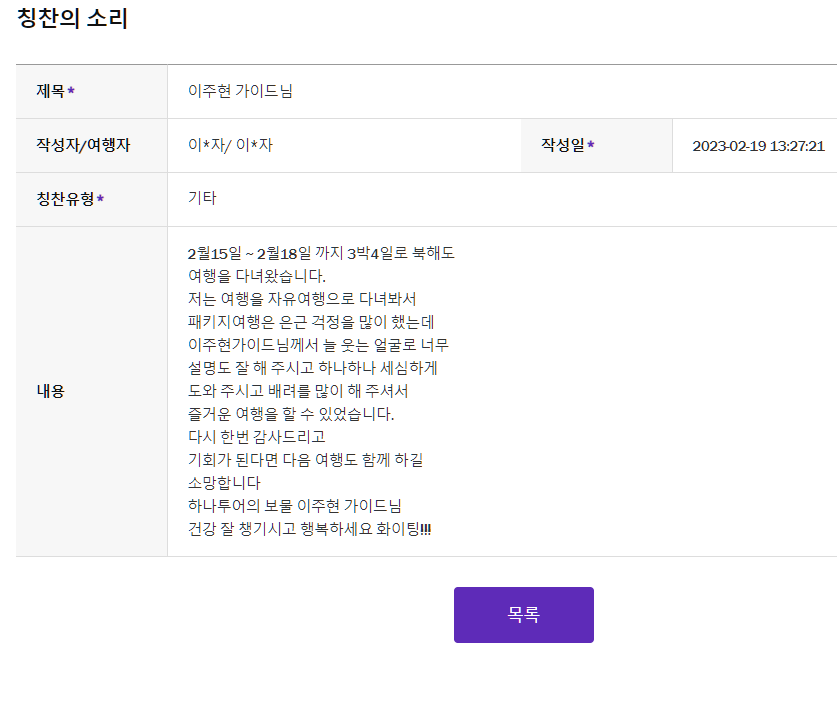Click the date 2023-02-19 13:27:21

pyautogui.click(x=759, y=146)
